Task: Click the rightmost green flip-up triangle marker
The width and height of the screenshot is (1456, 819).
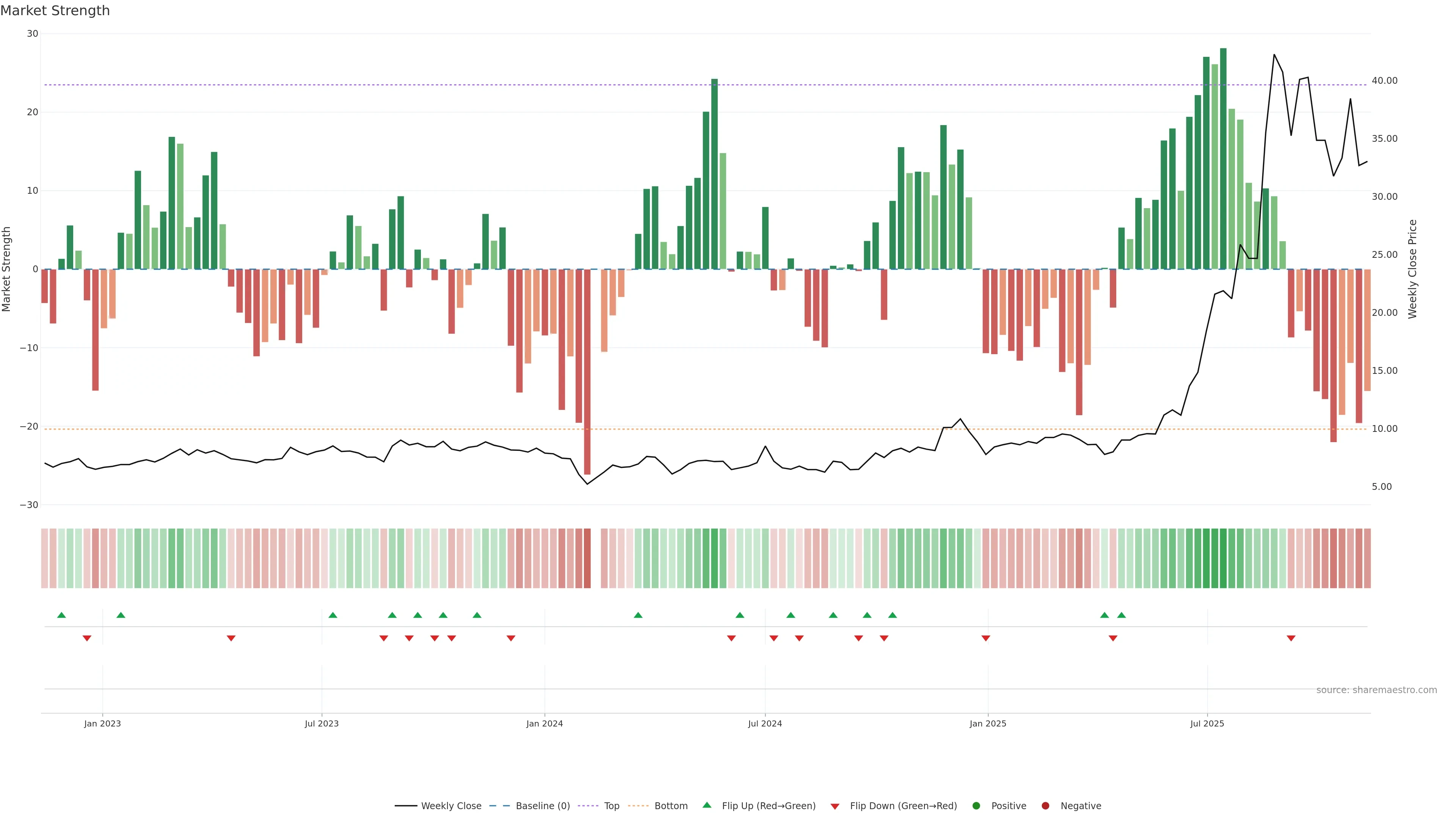Action: [x=1122, y=615]
